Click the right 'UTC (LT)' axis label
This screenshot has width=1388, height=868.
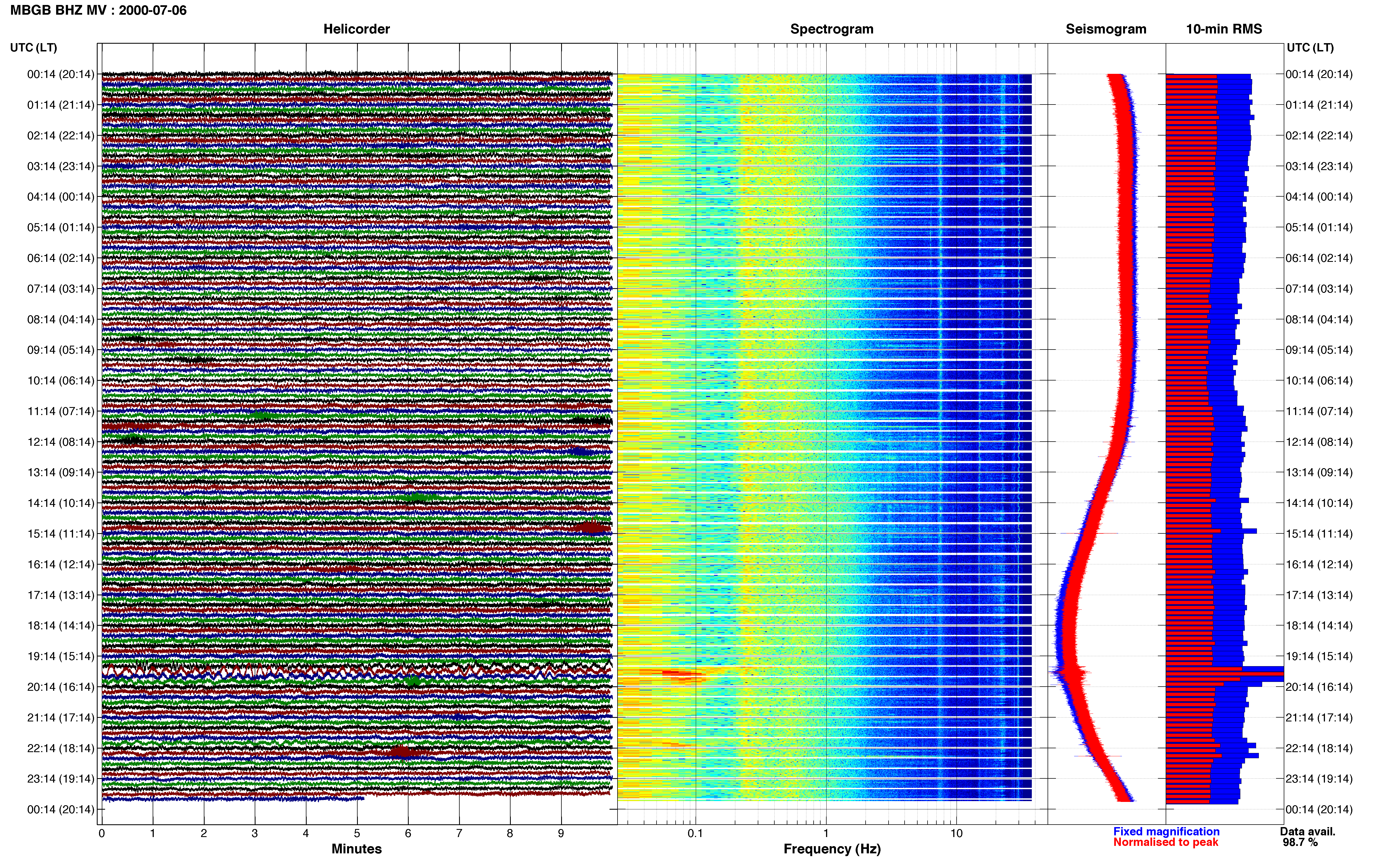(x=1310, y=47)
